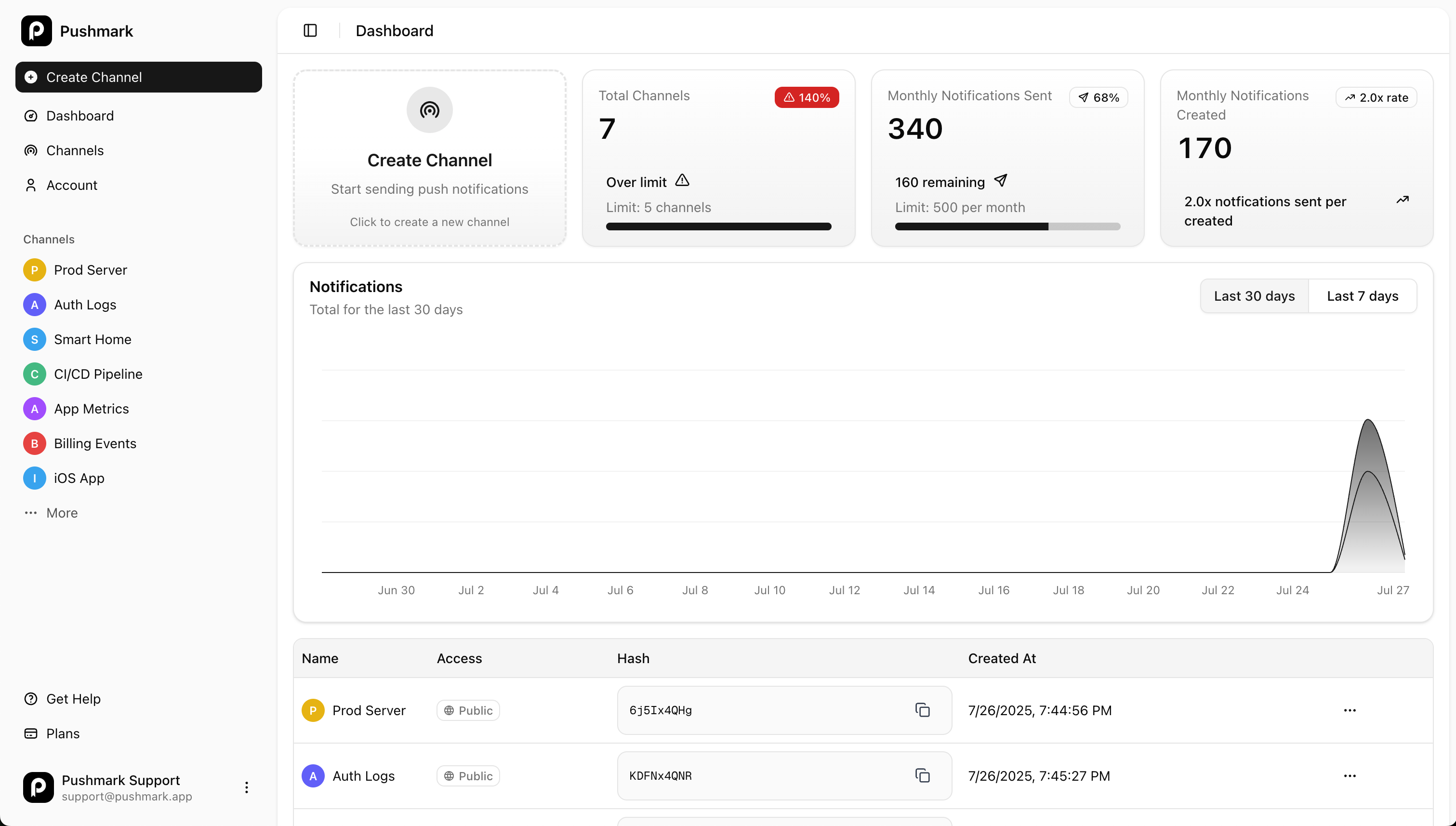
Task: Toggle the sidebar collapse control
Action: (310, 30)
